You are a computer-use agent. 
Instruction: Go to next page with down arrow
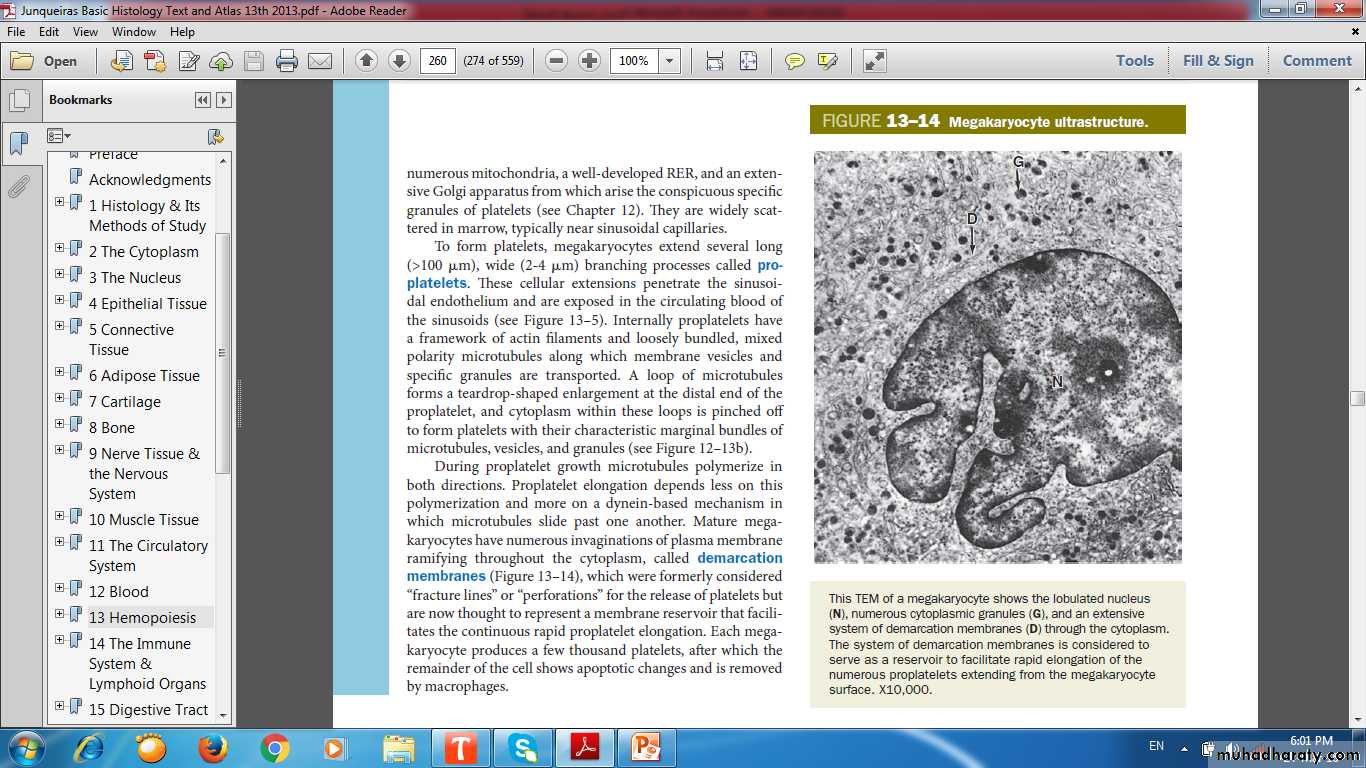[399, 61]
